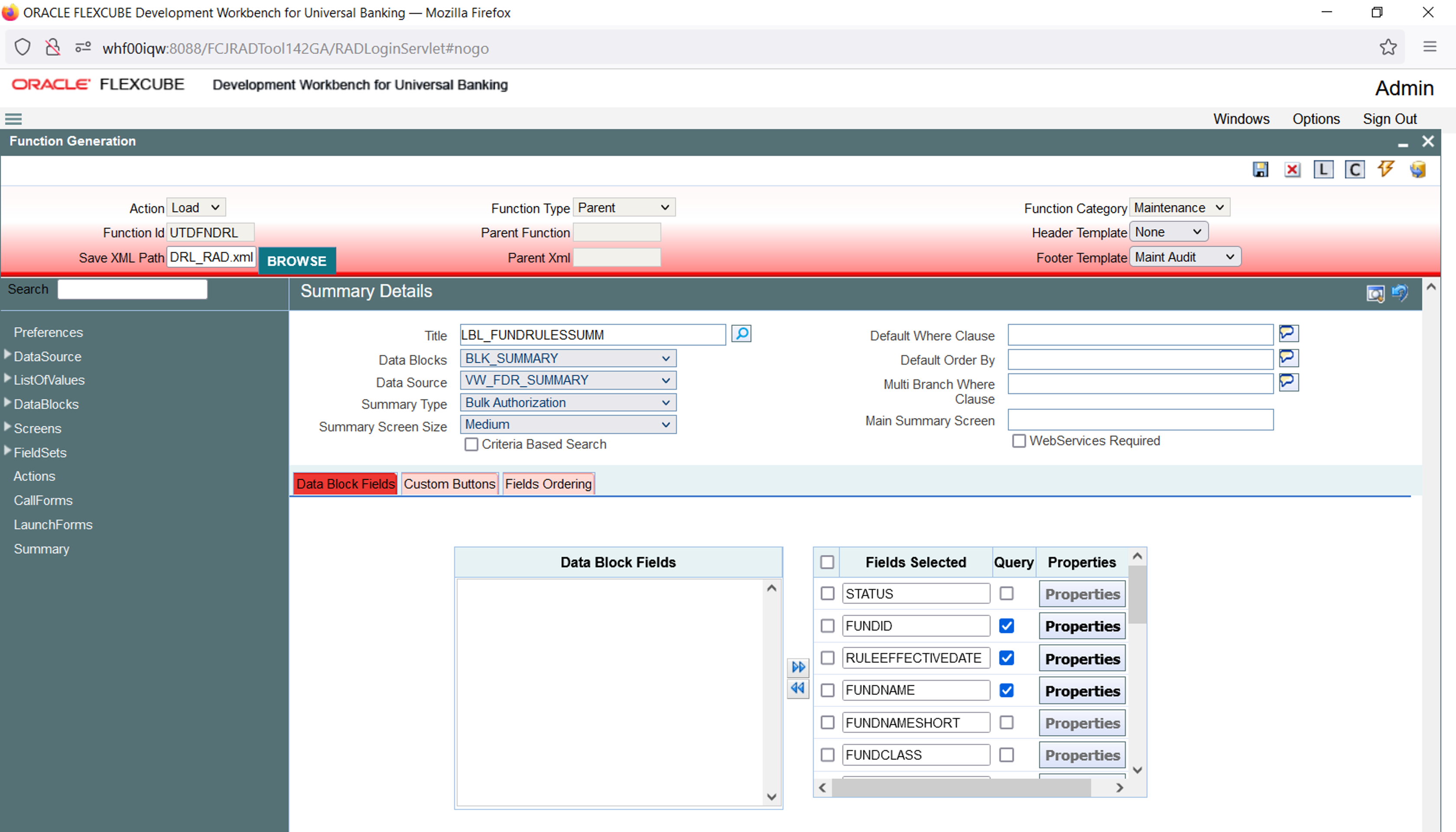The image size is (1456, 832).
Task: Open the Footer Template dropdown
Action: pyautogui.click(x=1184, y=257)
